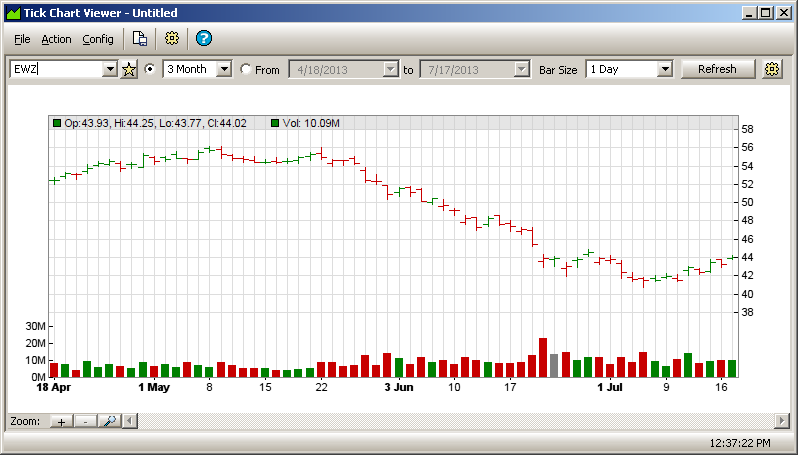Click the 'Zoom:' label
This screenshot has width=798, height=455.
(25, 421)
